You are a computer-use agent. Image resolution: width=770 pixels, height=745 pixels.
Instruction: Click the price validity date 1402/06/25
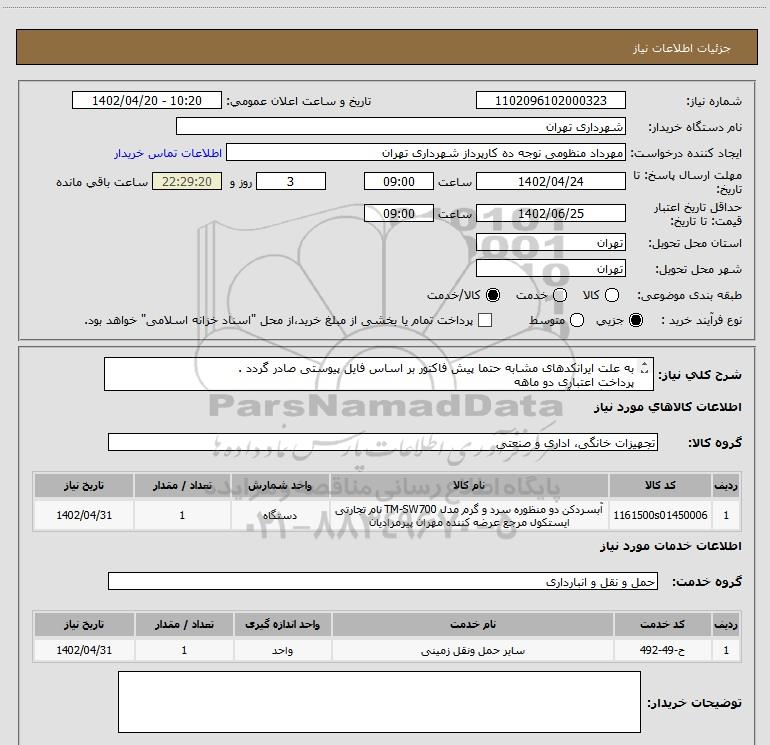pyautogui.click(x=550, y=213)
